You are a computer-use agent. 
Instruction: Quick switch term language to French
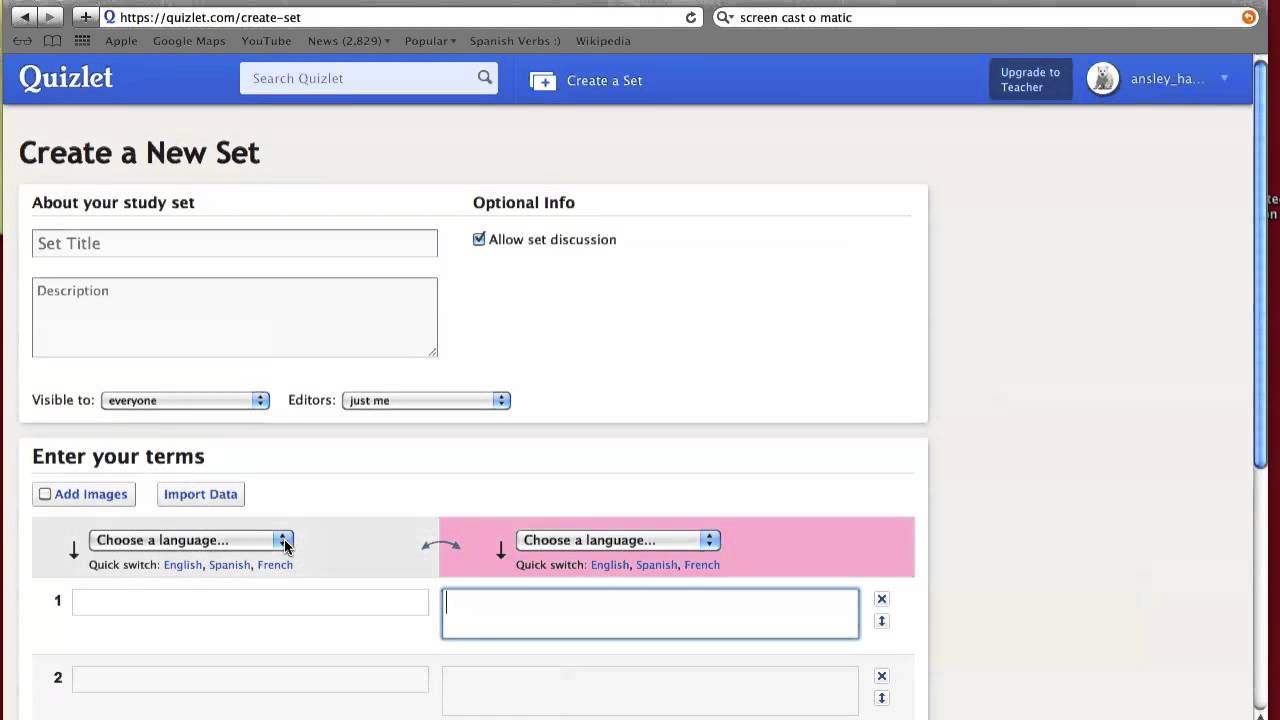click(x=275, y=565)
